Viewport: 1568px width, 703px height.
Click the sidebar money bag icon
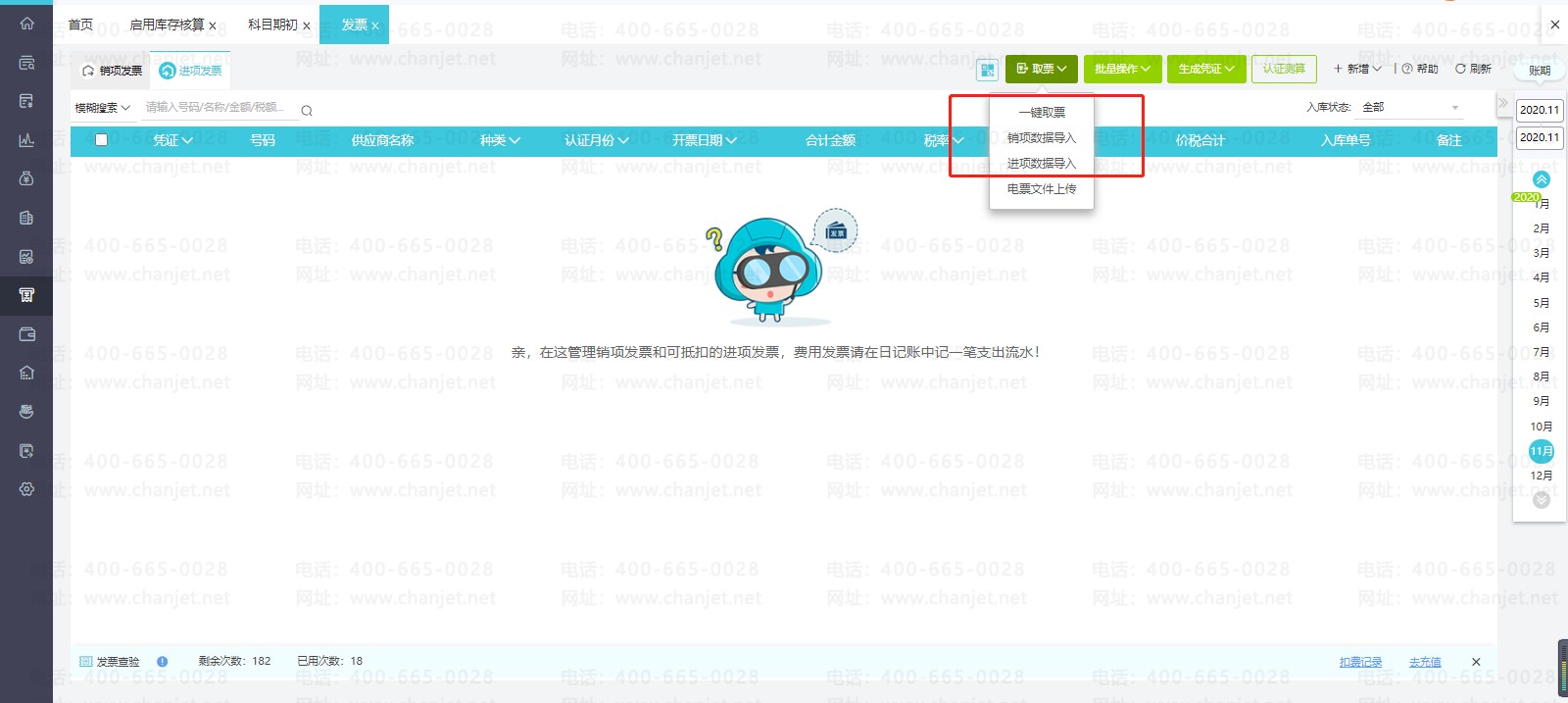(x=26, y=178)
